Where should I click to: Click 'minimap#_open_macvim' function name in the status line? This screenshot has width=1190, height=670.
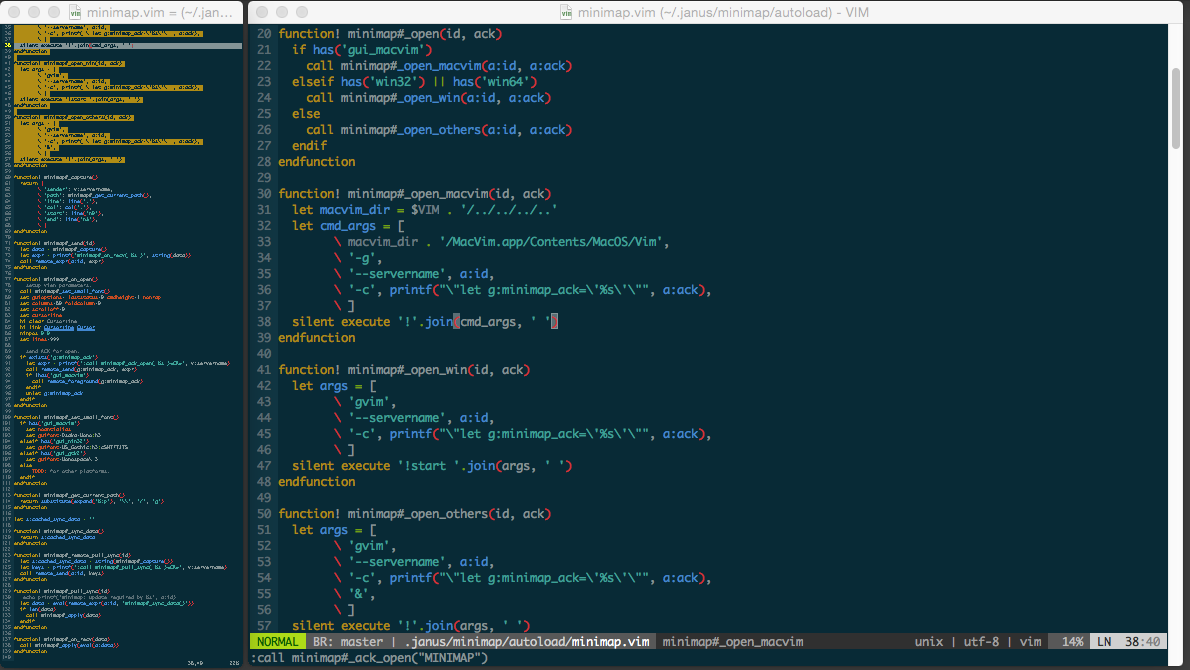(732, 642)
